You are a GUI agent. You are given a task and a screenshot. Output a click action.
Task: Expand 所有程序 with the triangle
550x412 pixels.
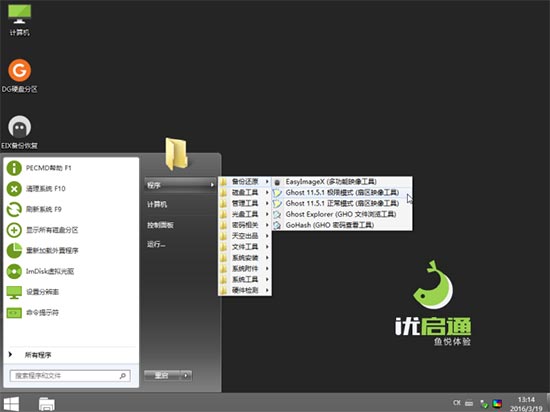click(11, 354)
